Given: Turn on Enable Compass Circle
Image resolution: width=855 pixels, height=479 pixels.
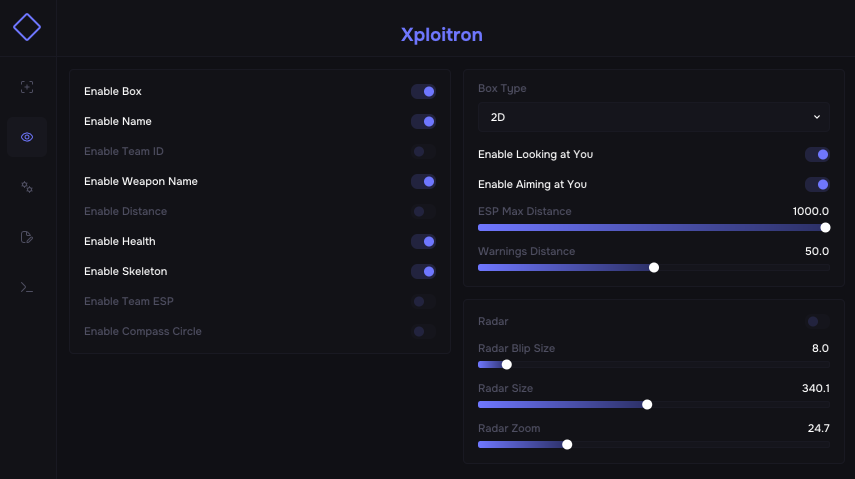Looking at the screenshot, I should pyautogui.click(x=423, y=332).
